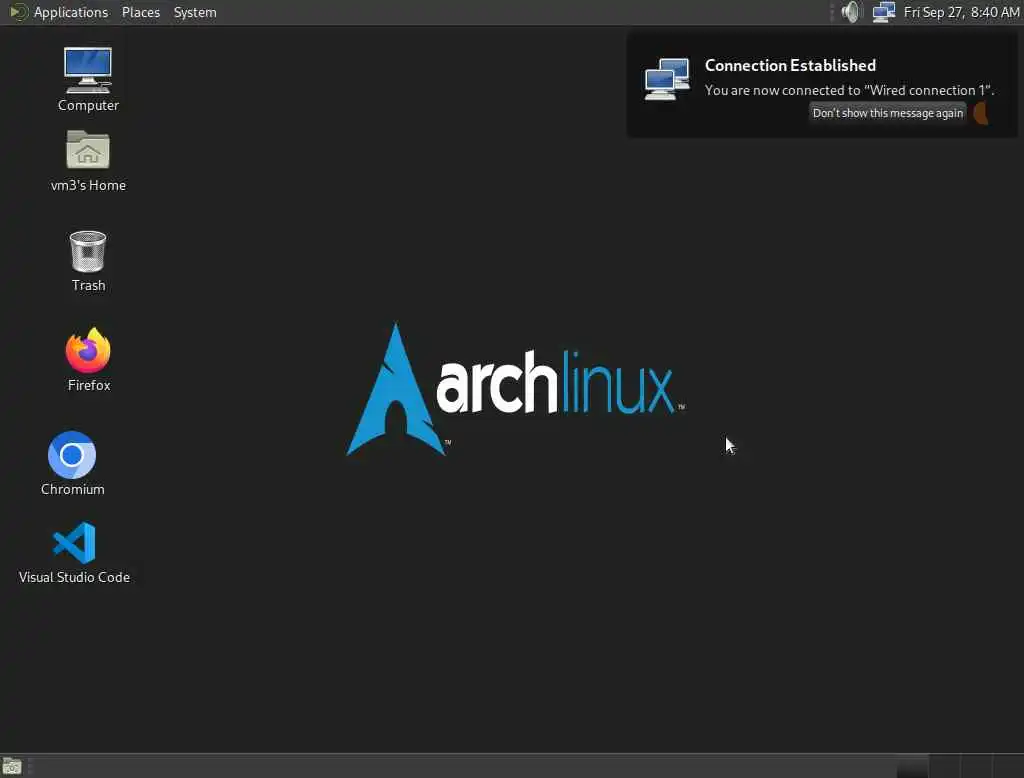Click the "Chromium" label under its icon
This screenshot has width=1024, height=778.
(x=72, y=489)
